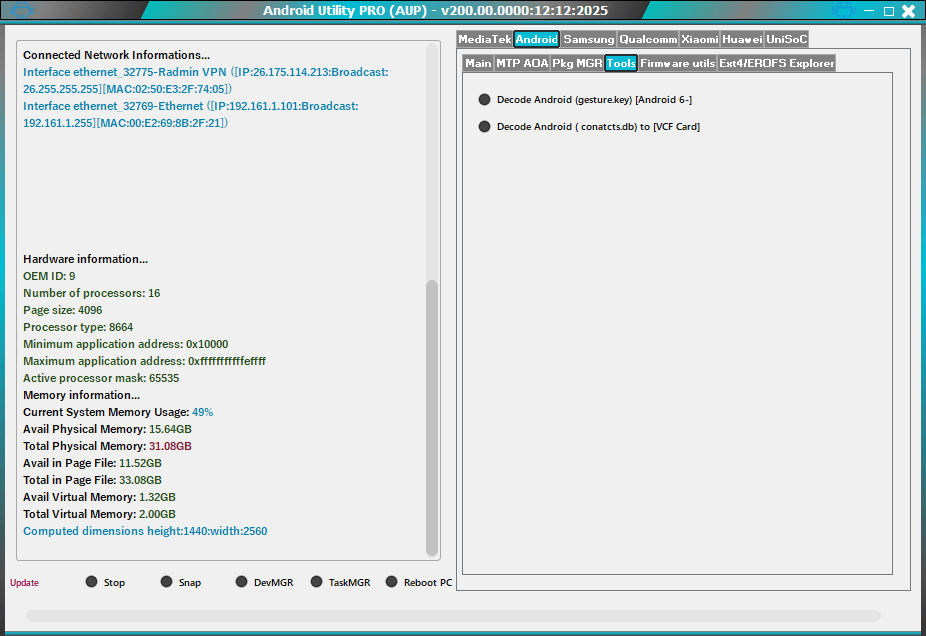Click 'Processor type: 8664' line
The width and height of the screenshot is (926, 636).
point(78,327)
